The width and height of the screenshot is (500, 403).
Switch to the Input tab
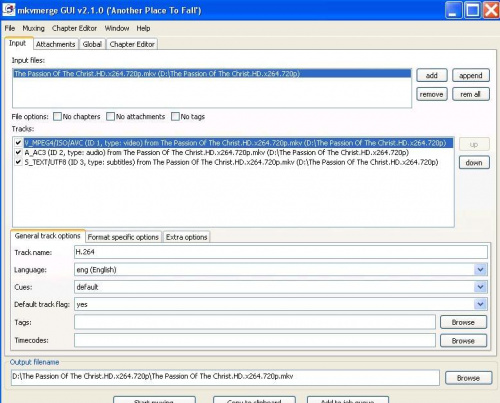[18, 43]
